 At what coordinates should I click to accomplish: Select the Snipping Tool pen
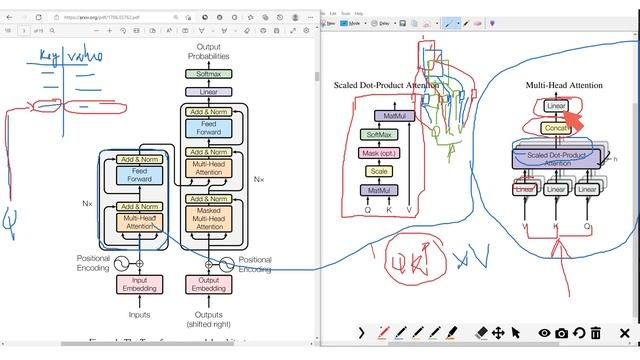(449, 23)
